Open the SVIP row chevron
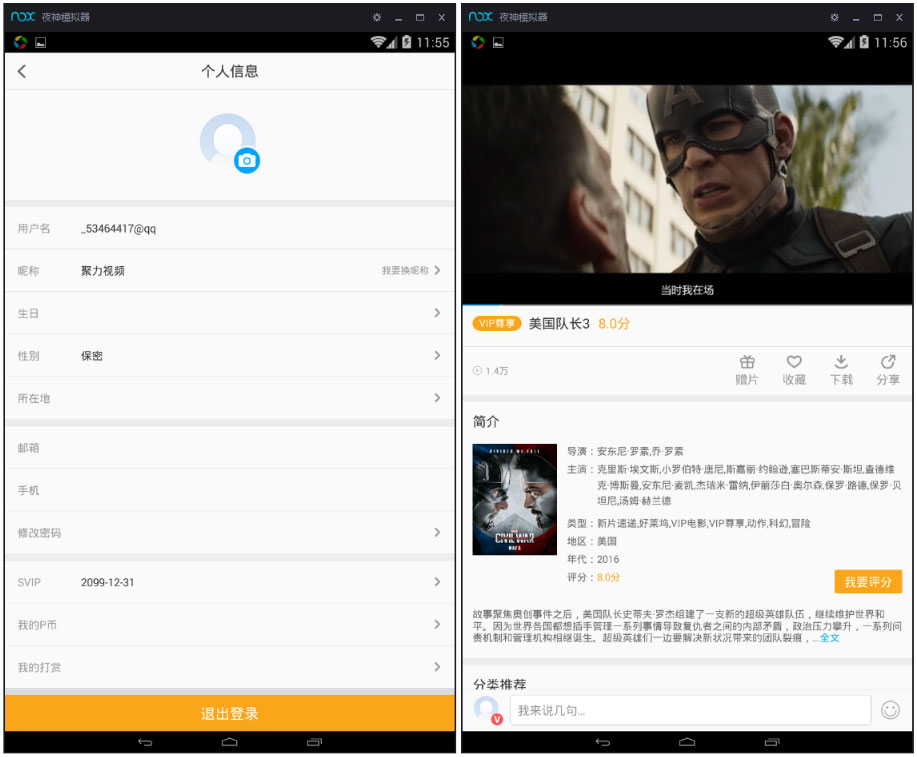This screenshot has height=757, width=917. coord(437,581)
